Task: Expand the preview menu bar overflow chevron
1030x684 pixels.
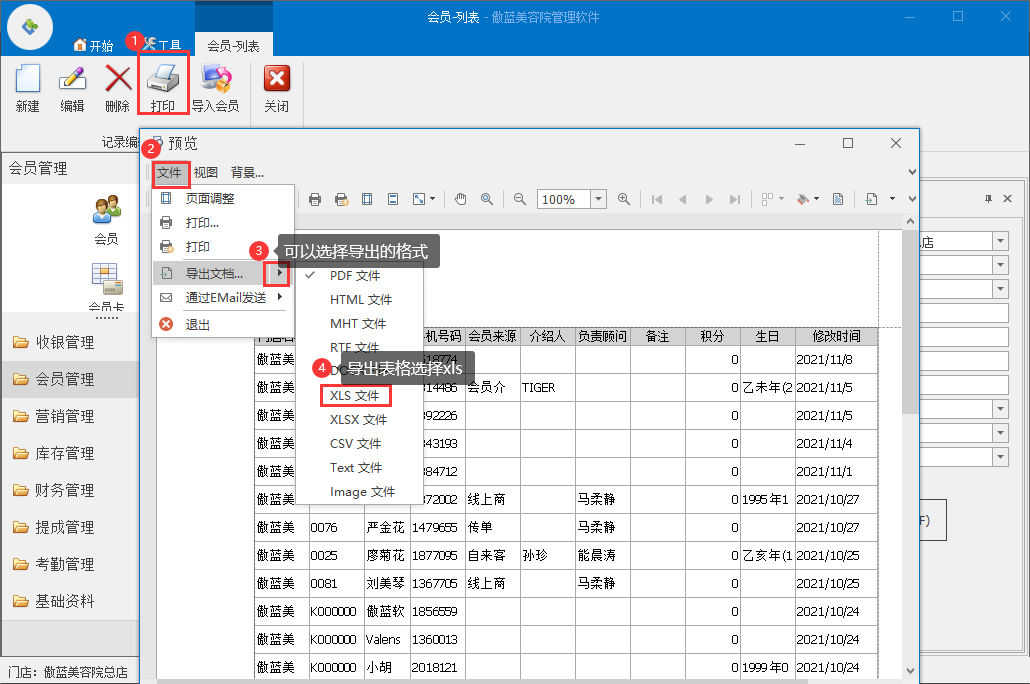Action: point(912,172)
